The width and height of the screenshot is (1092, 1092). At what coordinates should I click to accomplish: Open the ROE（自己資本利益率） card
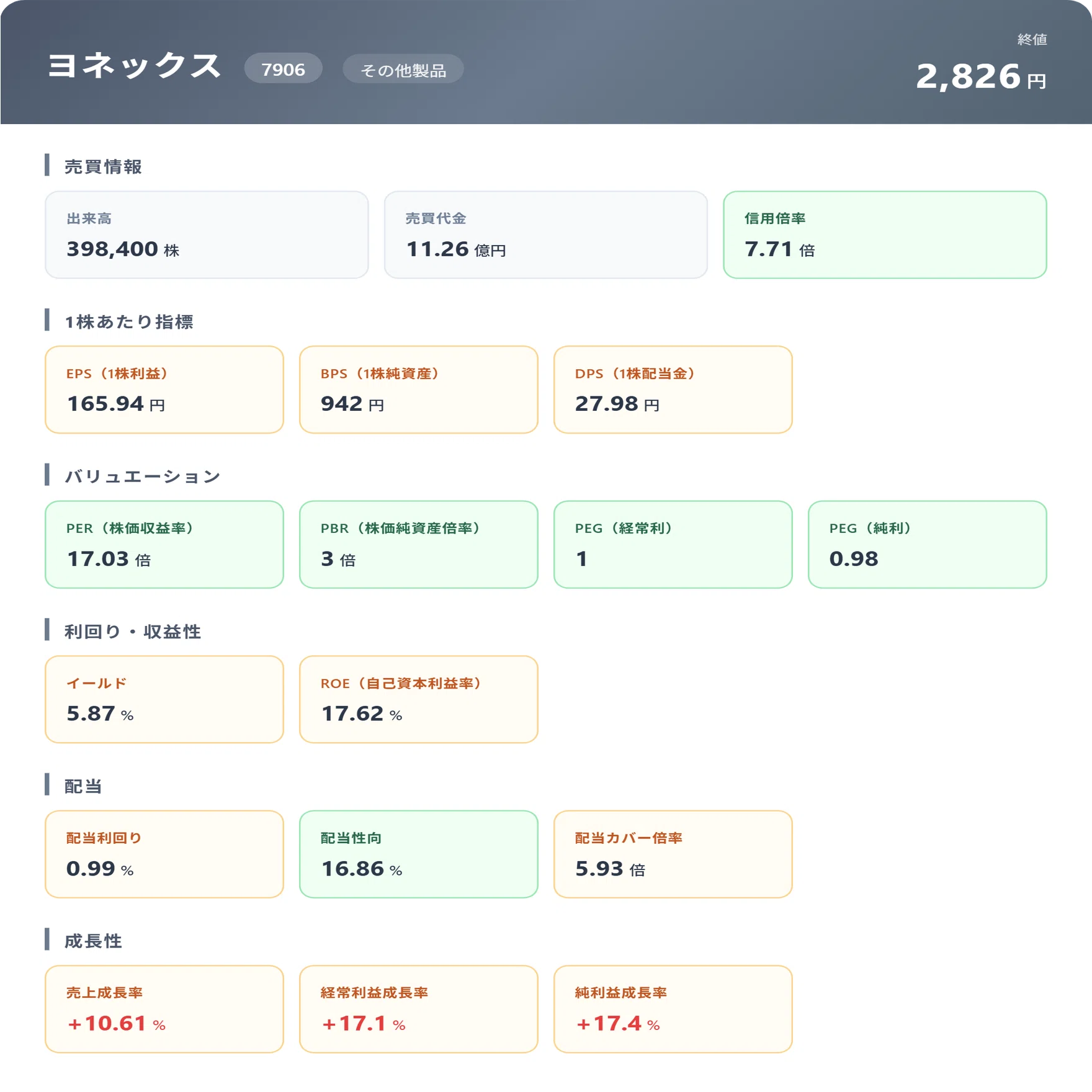coord(419,699)
